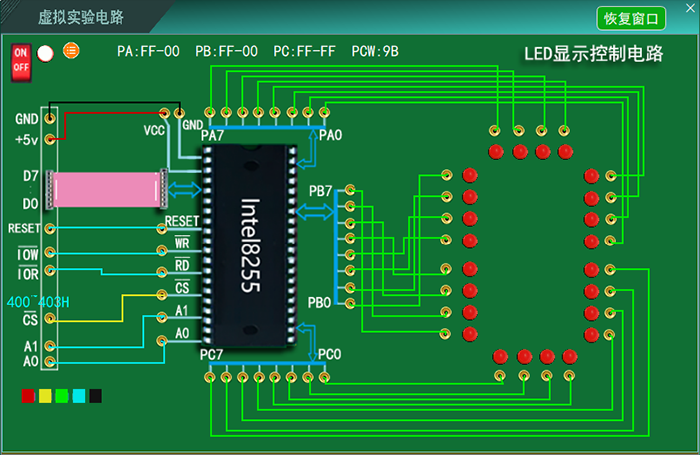The image size is (700, 455).
Task: Click the GND terminal on left connector
Action: (x=49, y=119)
